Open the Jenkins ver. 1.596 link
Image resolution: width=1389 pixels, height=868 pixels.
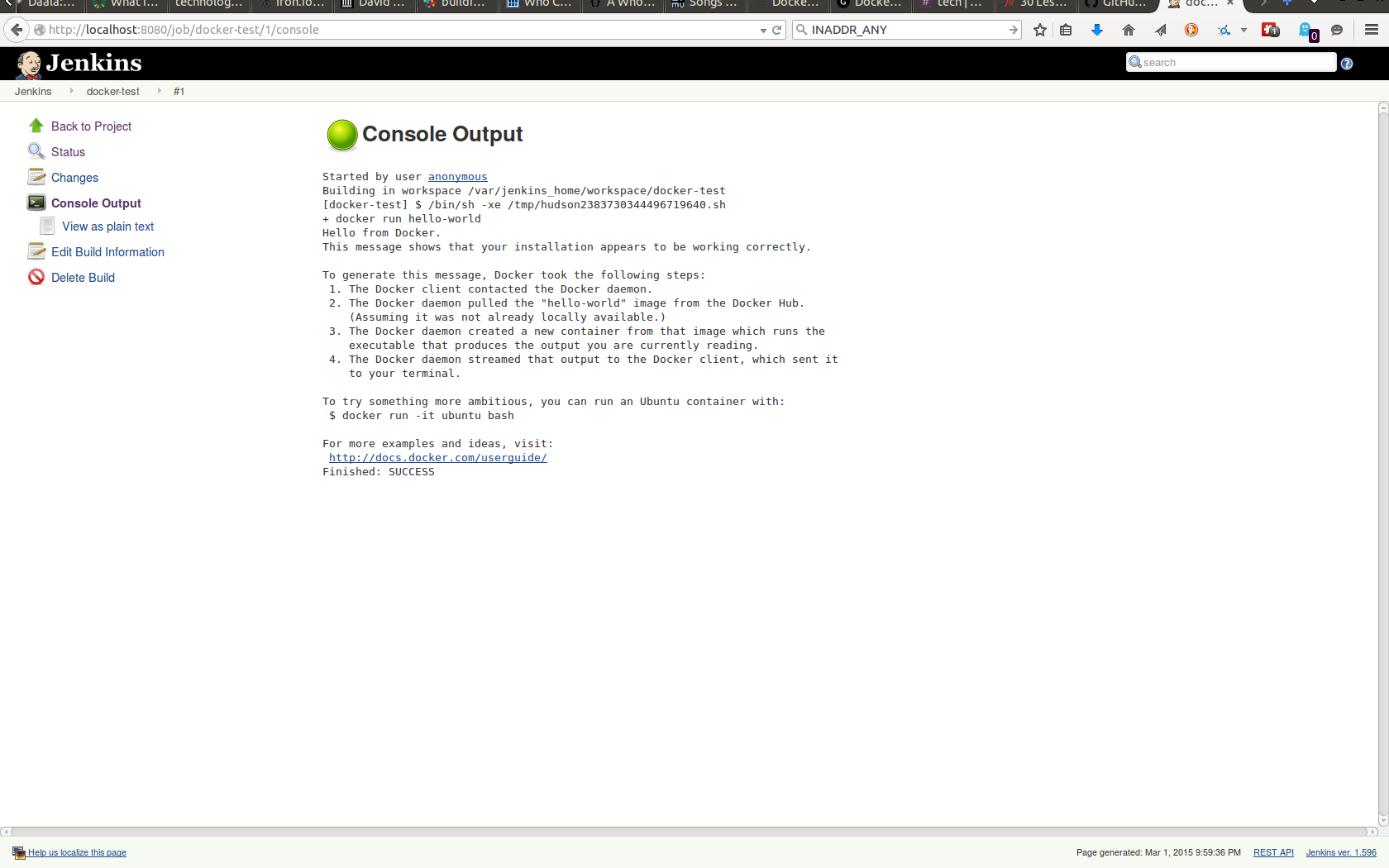point(1341,852)
